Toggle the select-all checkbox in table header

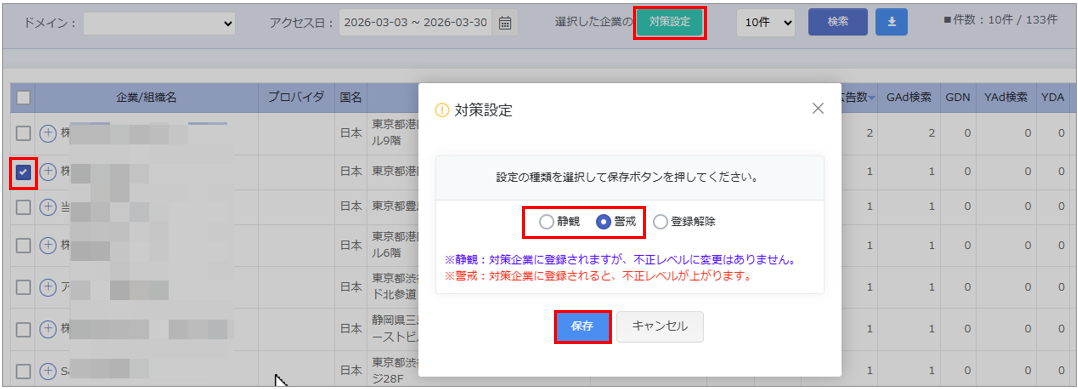click(x=23, y=98)
